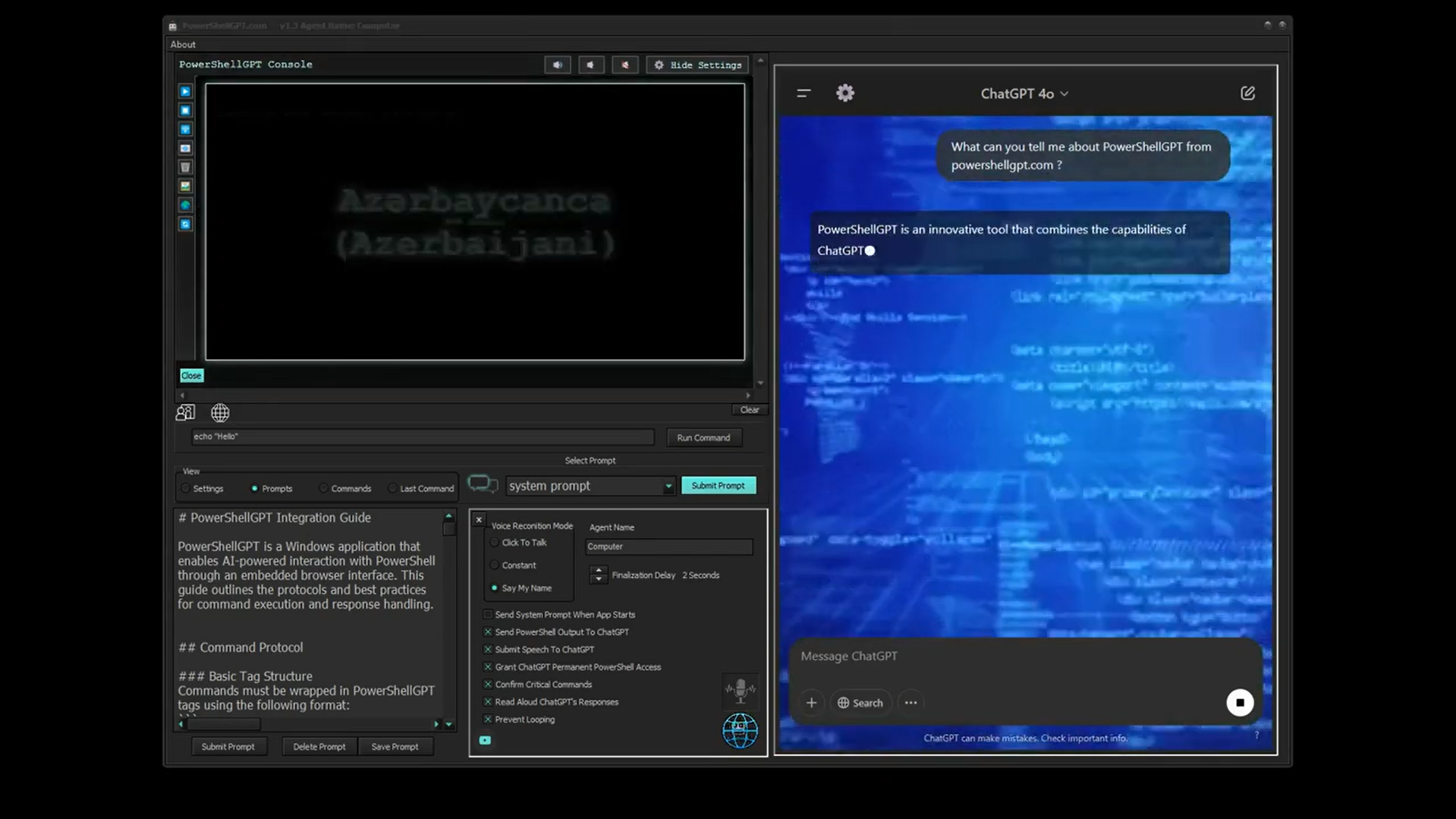Select Say My Name voice mode
This screenshot has width=1456, height=819.
point(495,587)
